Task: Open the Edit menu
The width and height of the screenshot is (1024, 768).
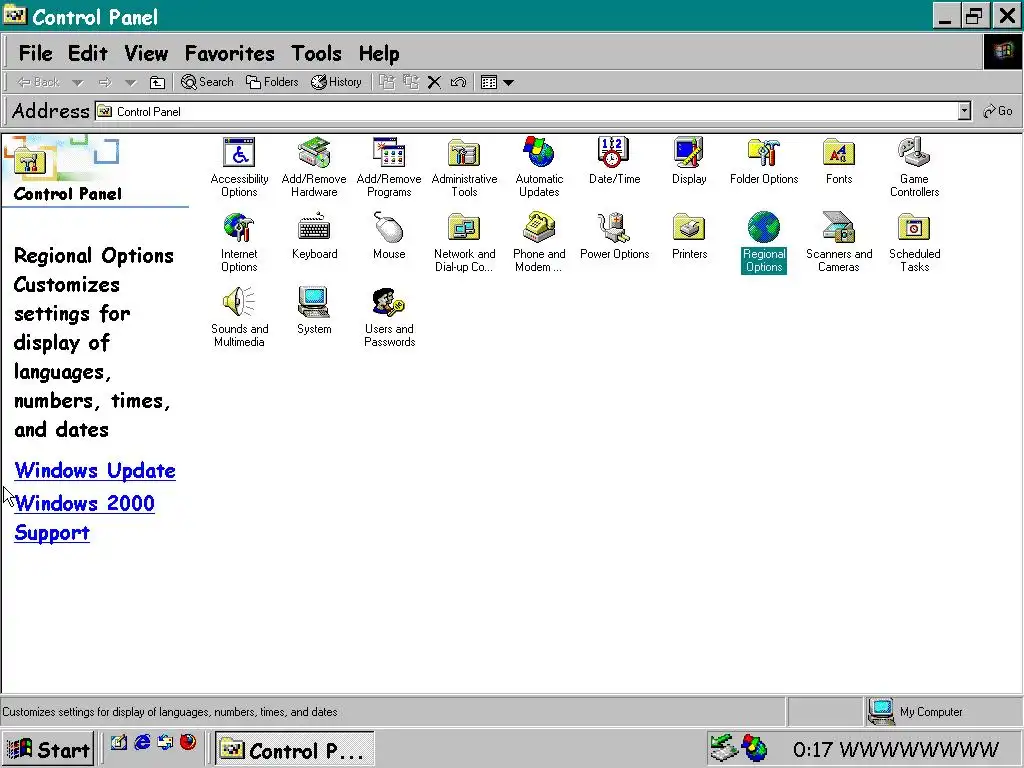Action: click(x=88, y=54)
